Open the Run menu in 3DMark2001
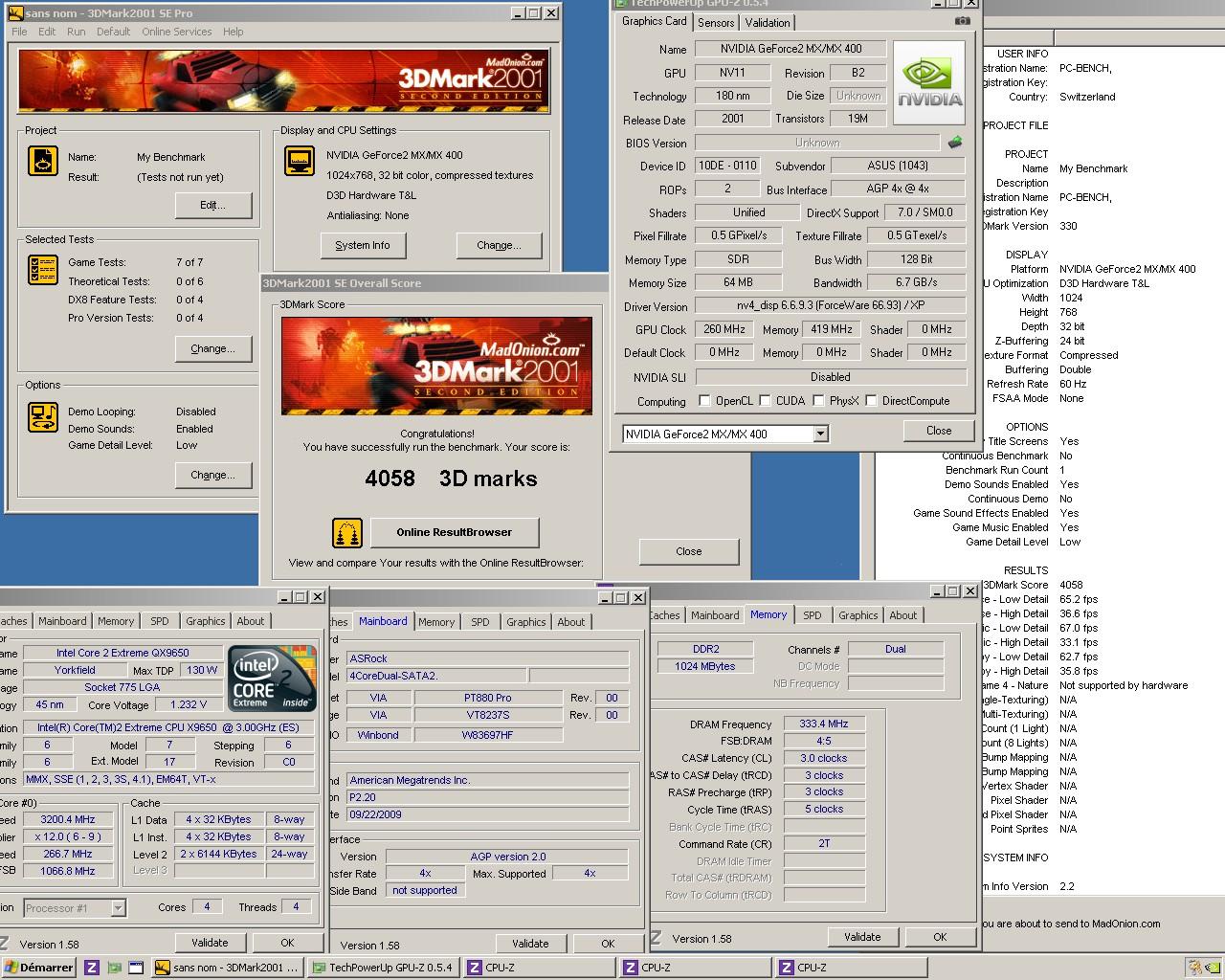 [77, 32]
